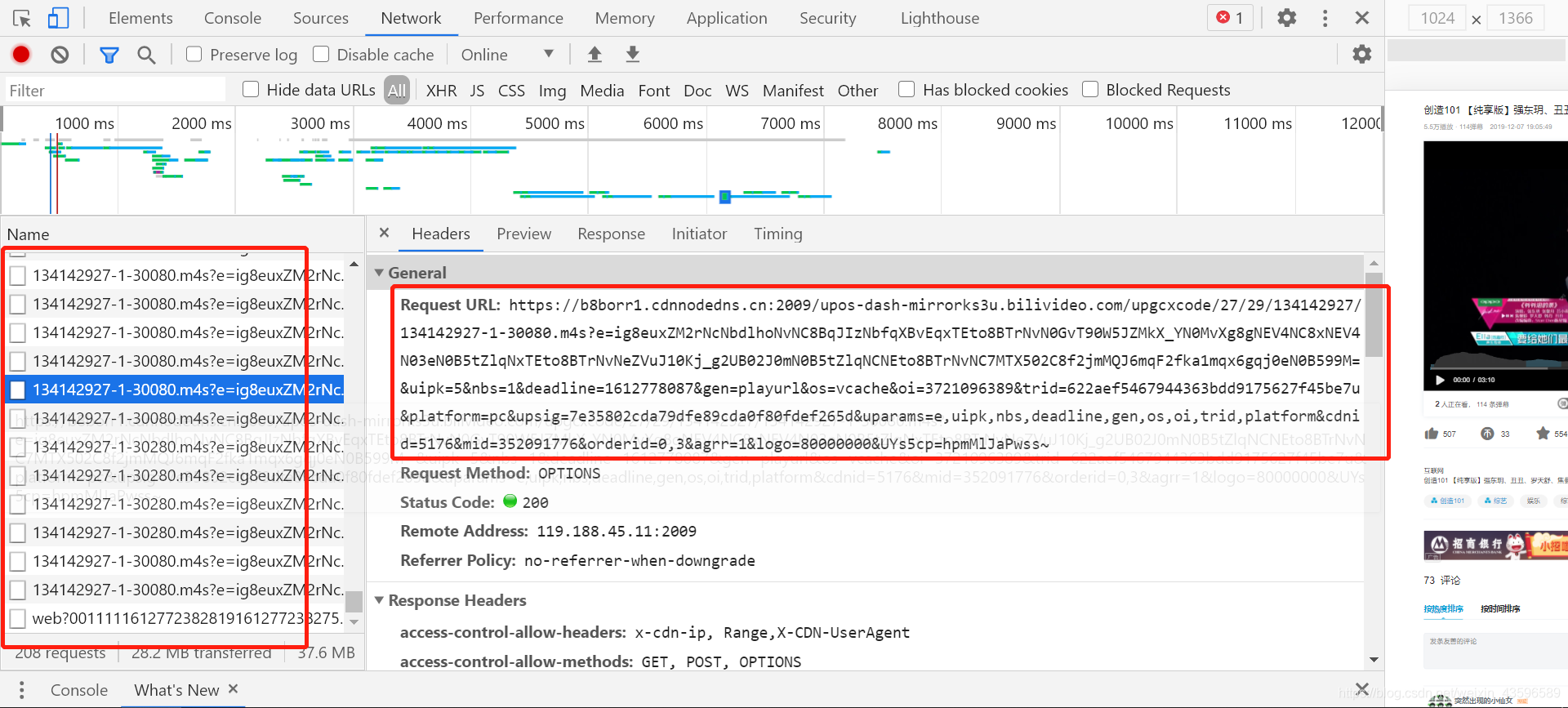This screenshot has width=1568, height=708.
Task: Click the device height field 1366
Action: (1516, 18)
